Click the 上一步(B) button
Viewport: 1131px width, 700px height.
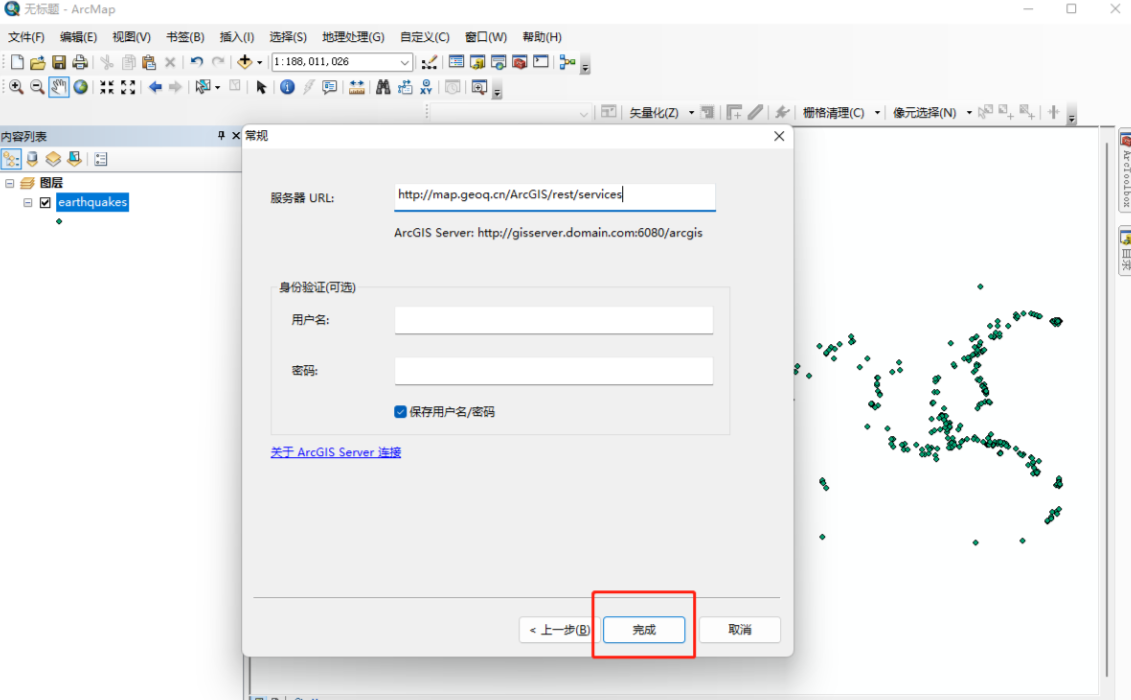pyautogui.click(x=559, y=629)
